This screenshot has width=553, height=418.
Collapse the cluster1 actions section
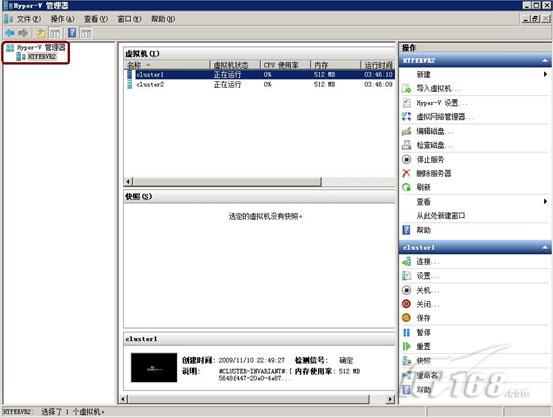545,248
